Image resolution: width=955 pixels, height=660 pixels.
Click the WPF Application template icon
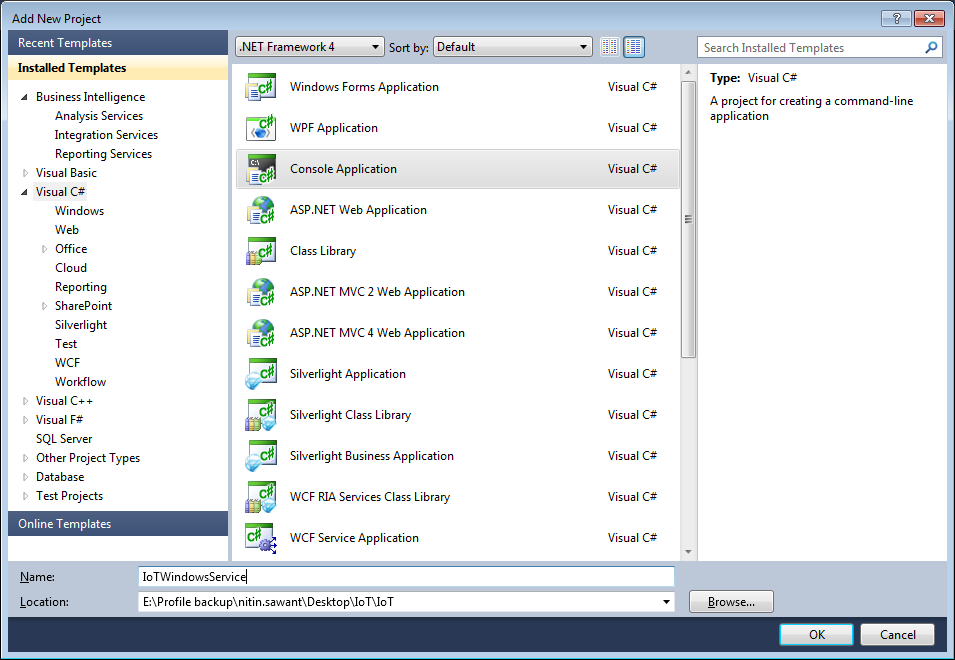(x=261, y=128)
